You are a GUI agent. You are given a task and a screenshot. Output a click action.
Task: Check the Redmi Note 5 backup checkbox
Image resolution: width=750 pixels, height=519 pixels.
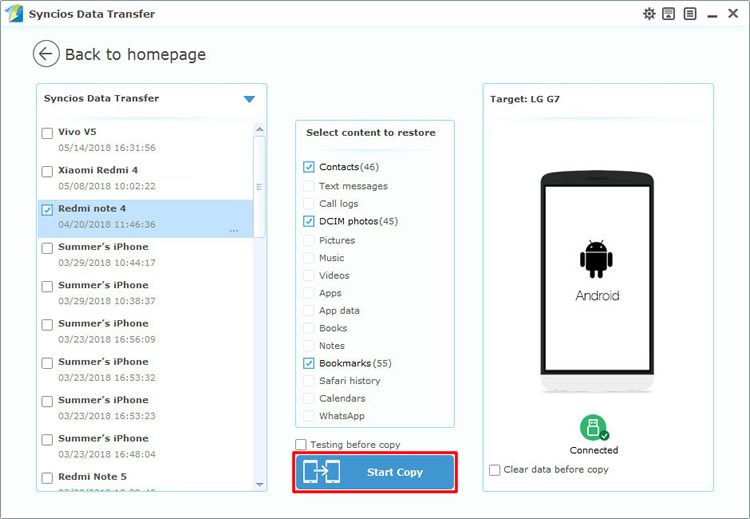(x=47, y=477)
